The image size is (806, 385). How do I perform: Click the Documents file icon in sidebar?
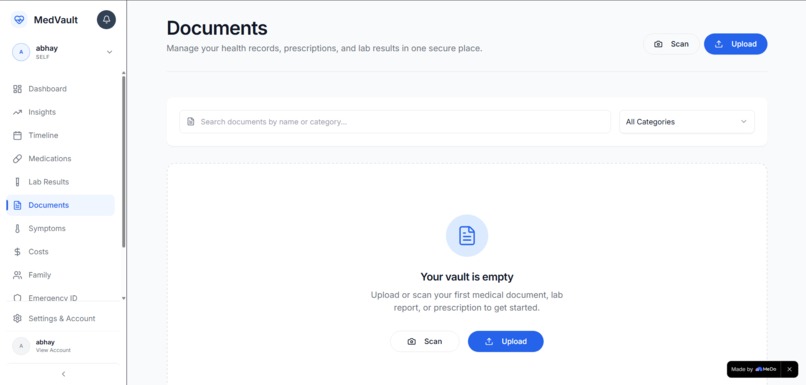coord(17,205)
